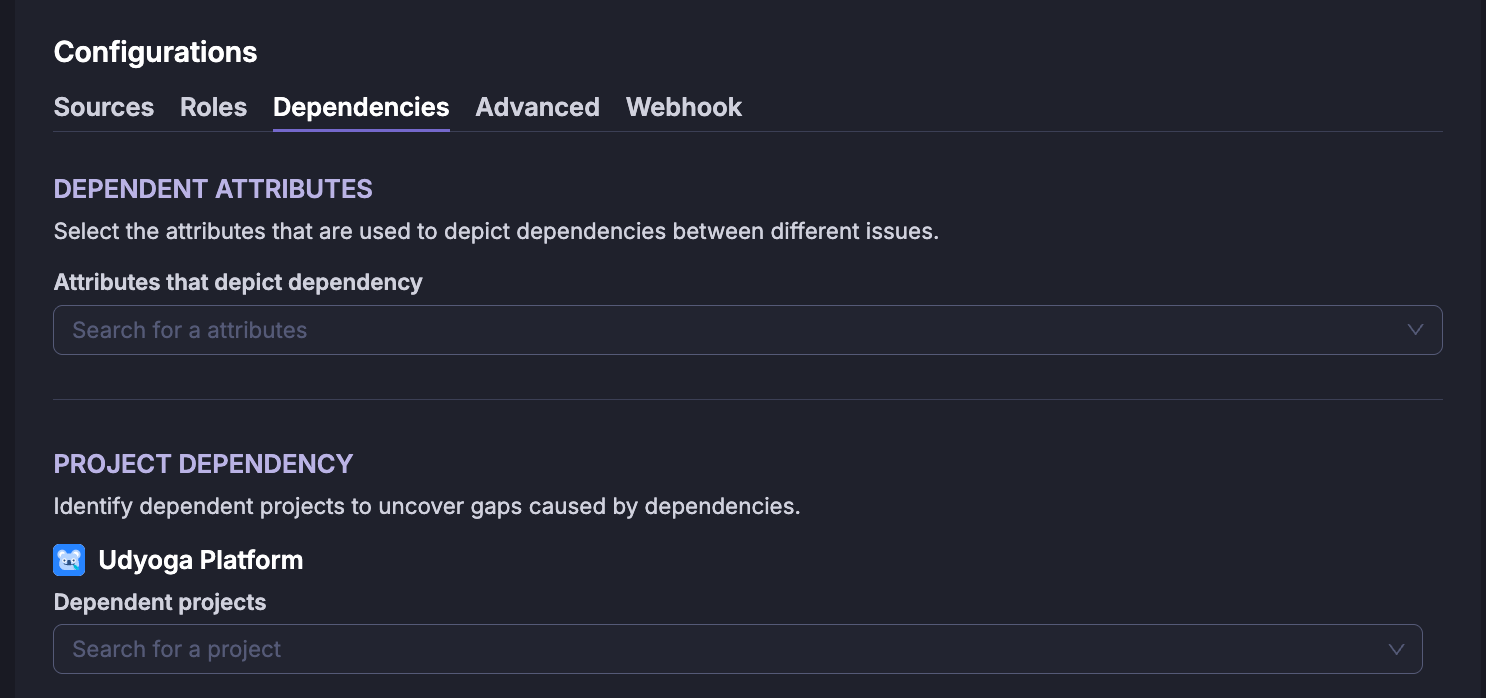
Task: Expand the attributes dropdown chevron
Action: coord(1415,330)
